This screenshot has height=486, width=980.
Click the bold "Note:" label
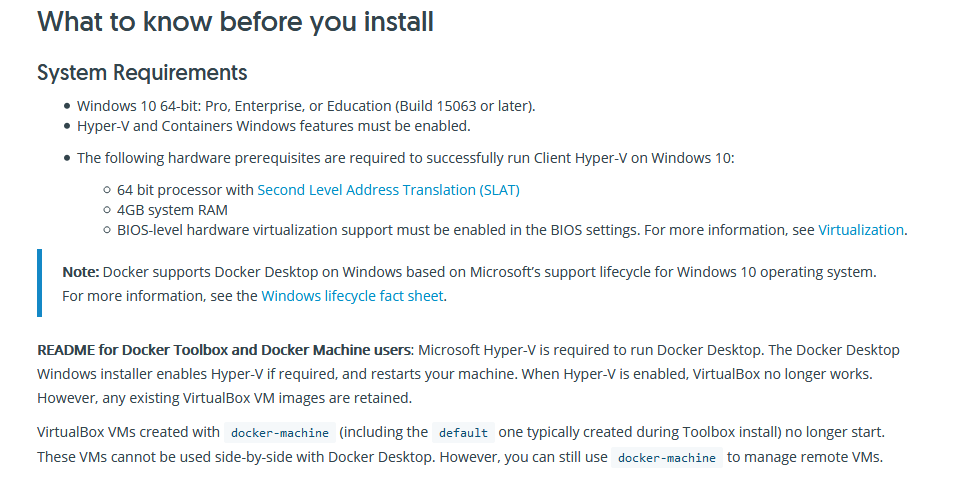tap(81, 272)
